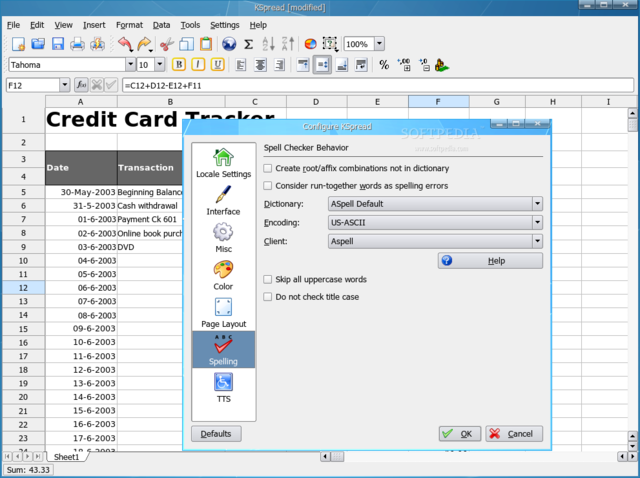Open Misc settings page
Viewport: 640px width, 478px height.
223,238
